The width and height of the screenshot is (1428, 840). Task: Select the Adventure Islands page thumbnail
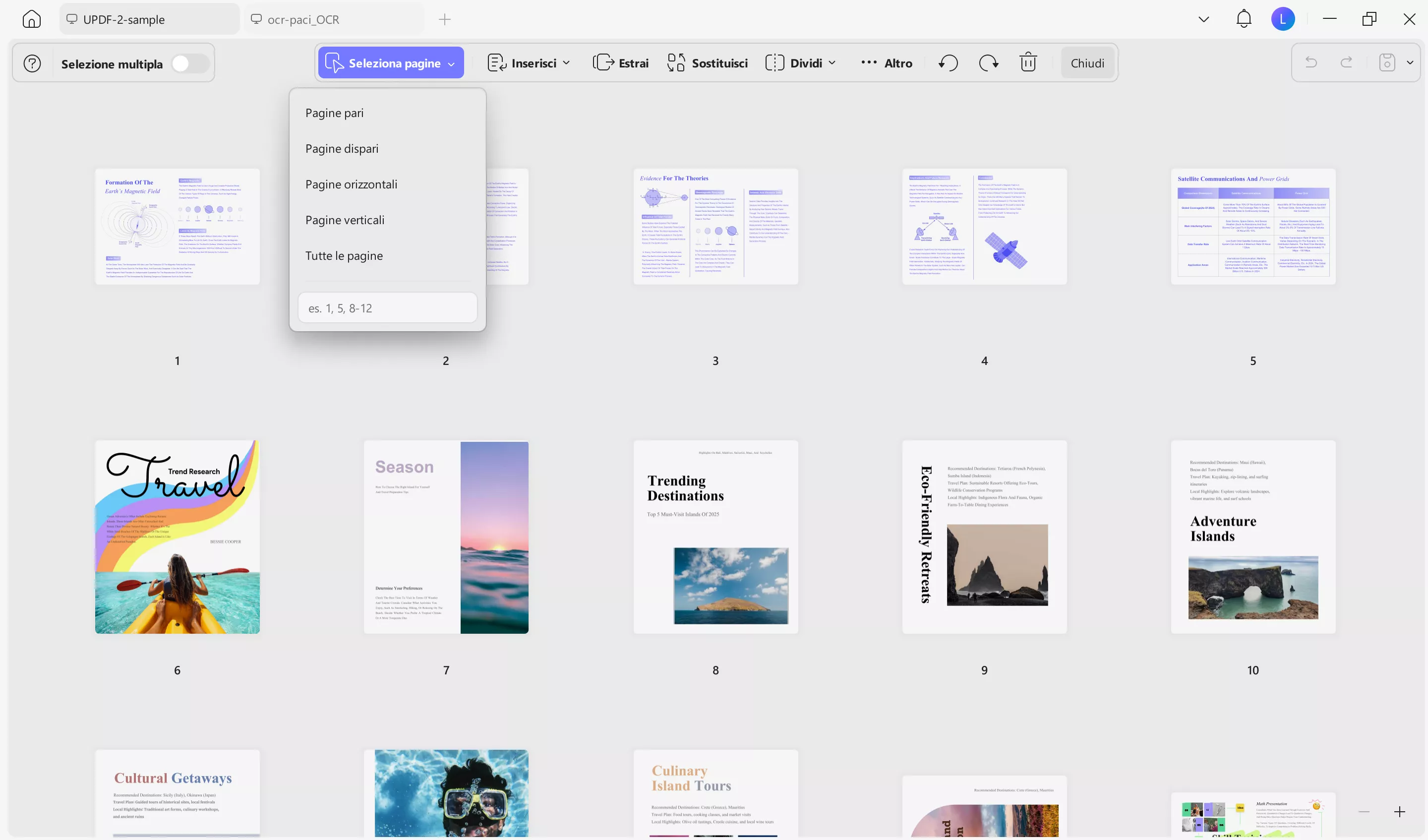coord(1253,537)
